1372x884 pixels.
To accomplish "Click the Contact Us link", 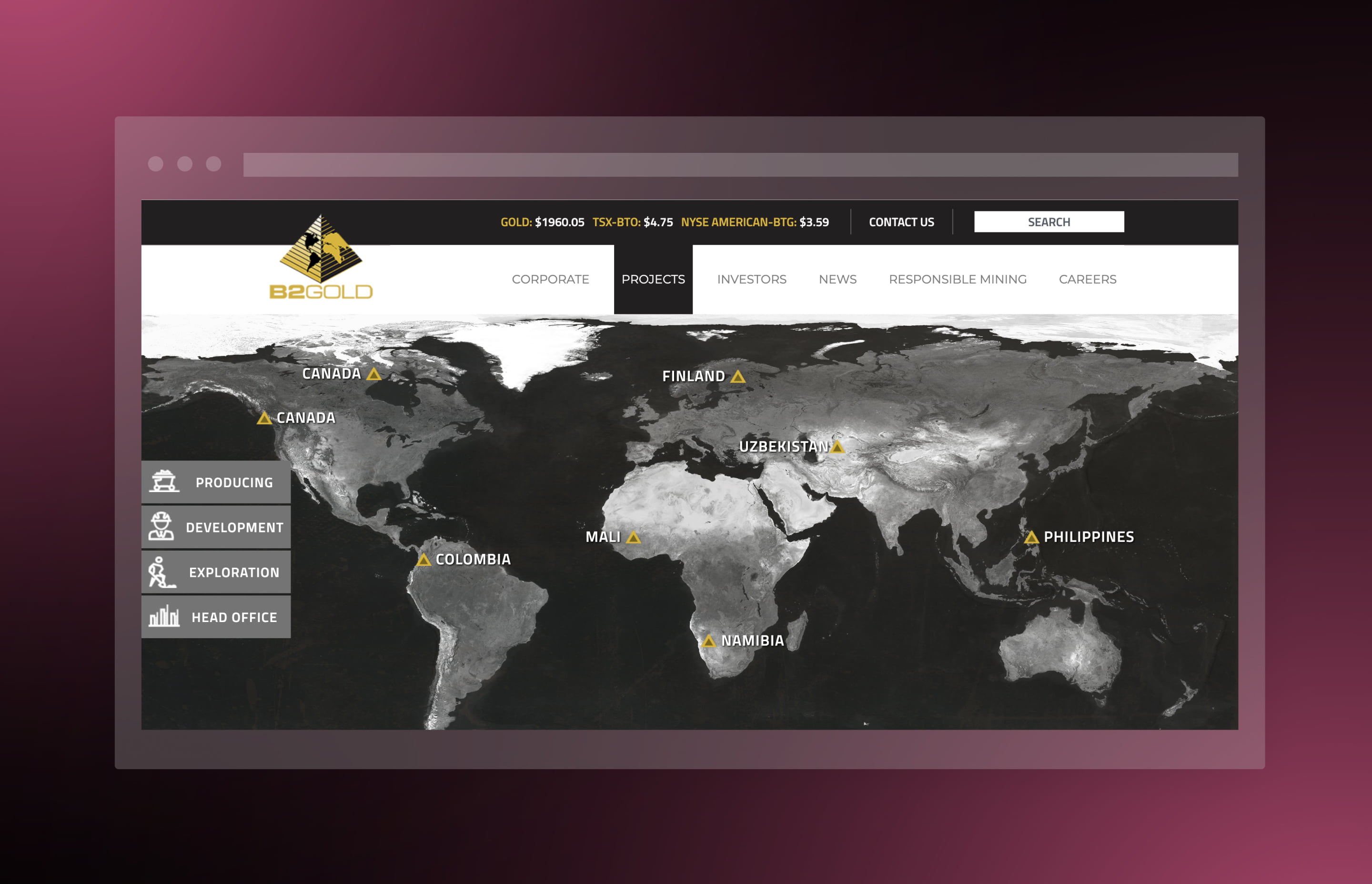I will [901, 222].
